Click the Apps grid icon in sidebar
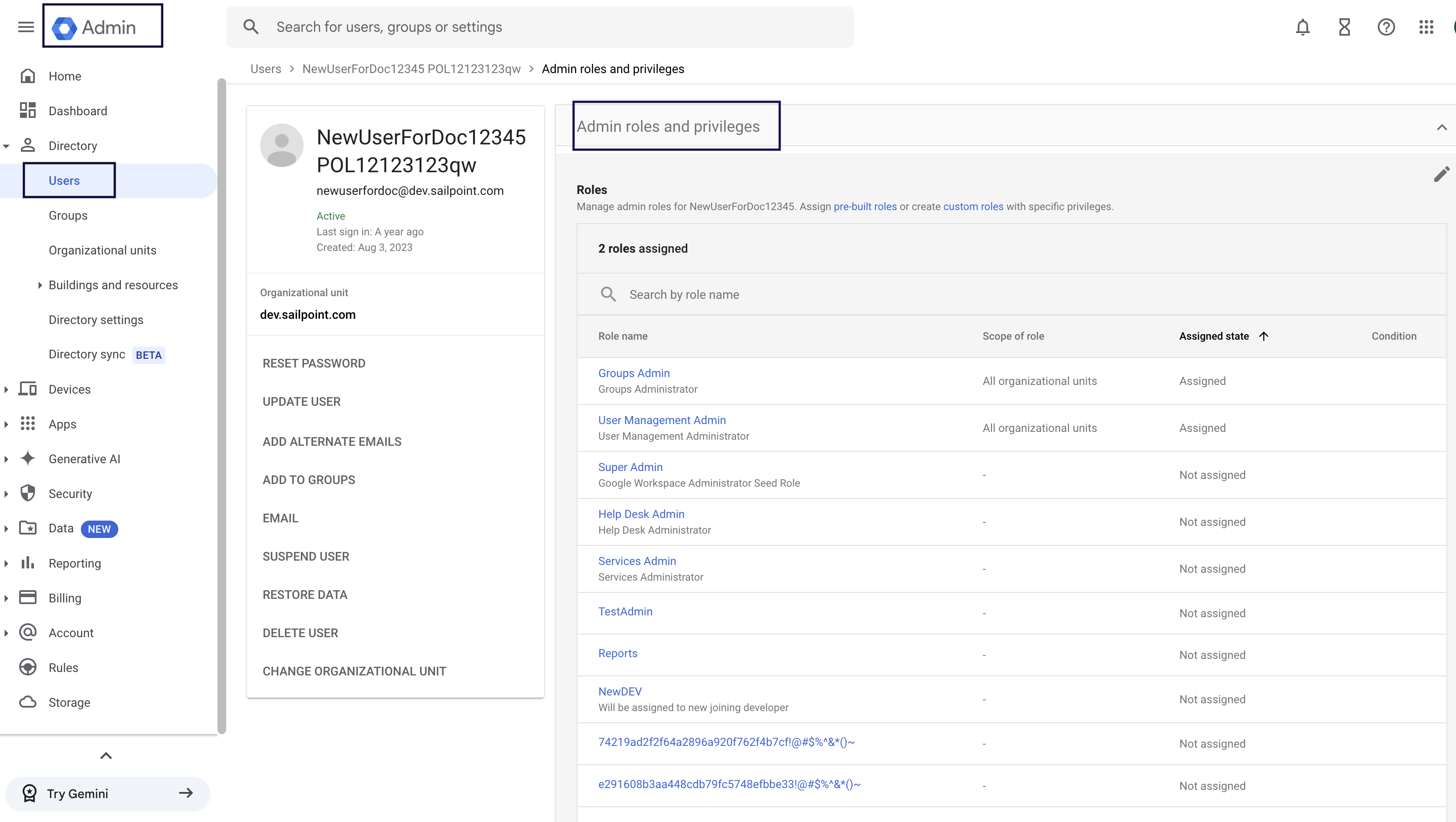 [x=28, y=424]
